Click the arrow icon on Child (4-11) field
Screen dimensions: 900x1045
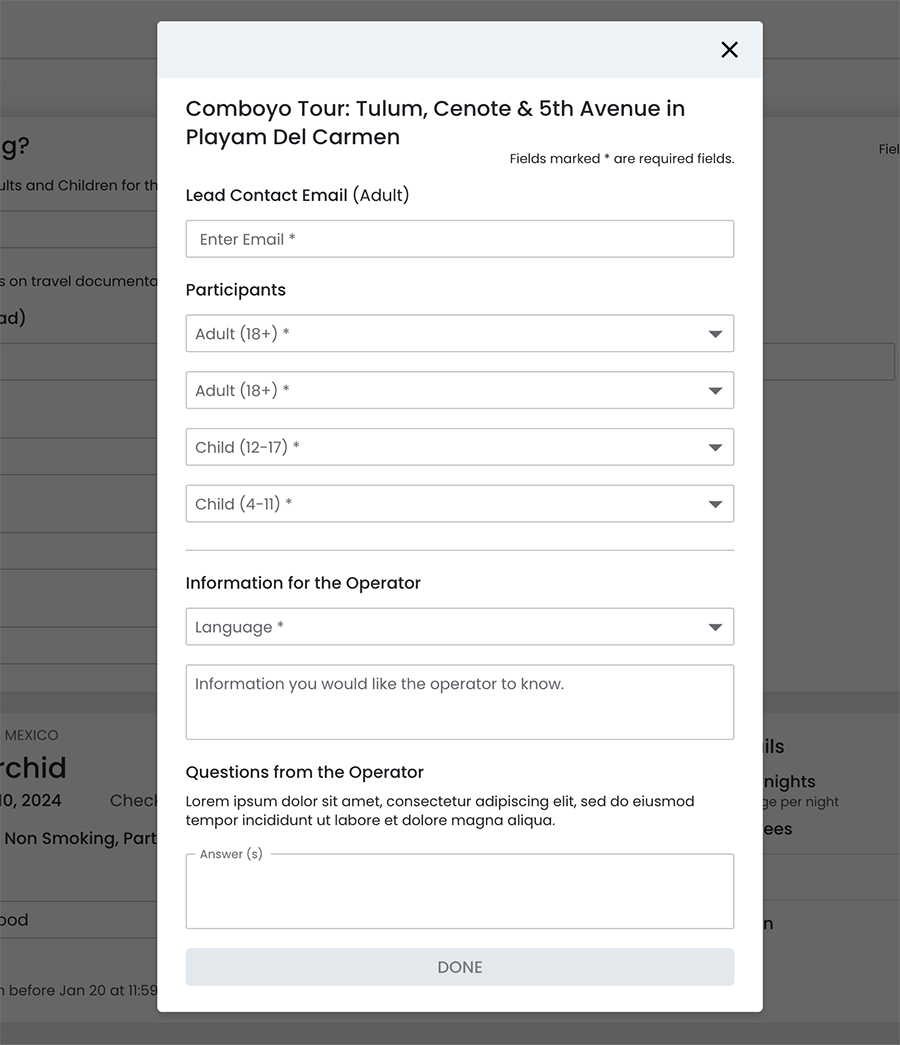pos(715,504)
